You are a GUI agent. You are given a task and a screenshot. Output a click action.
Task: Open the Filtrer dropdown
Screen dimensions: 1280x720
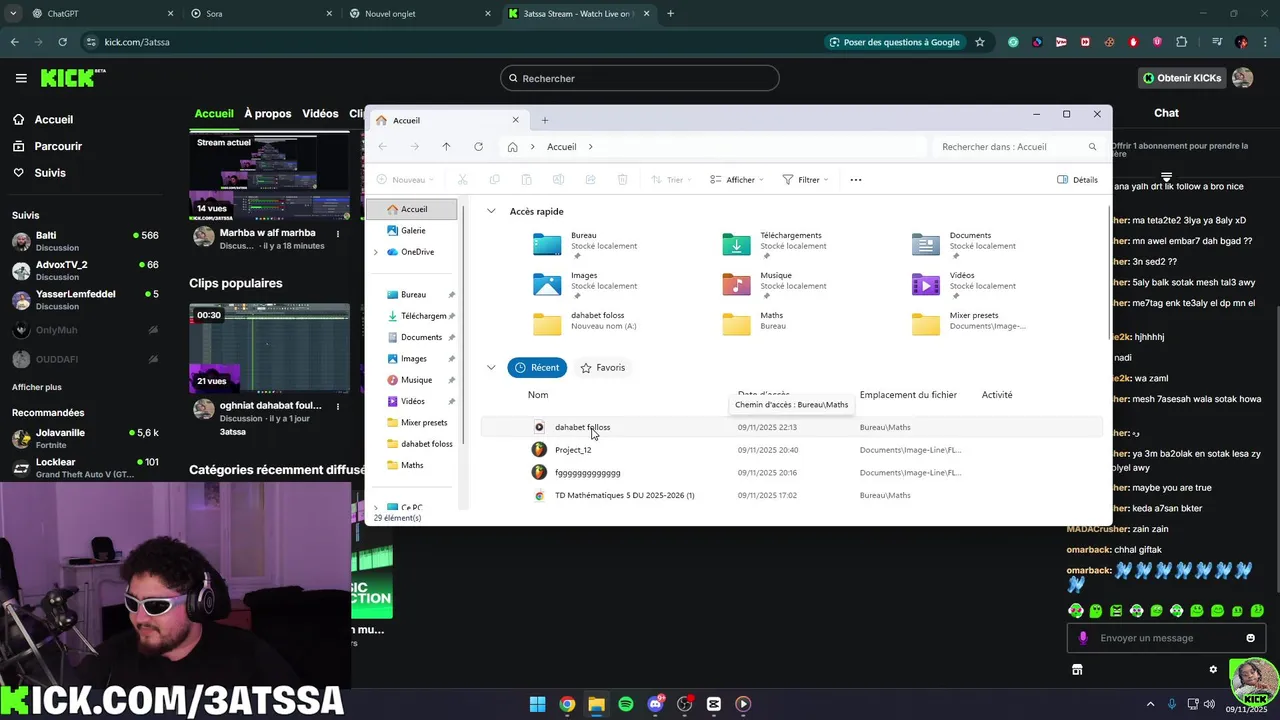click(806, 180)
